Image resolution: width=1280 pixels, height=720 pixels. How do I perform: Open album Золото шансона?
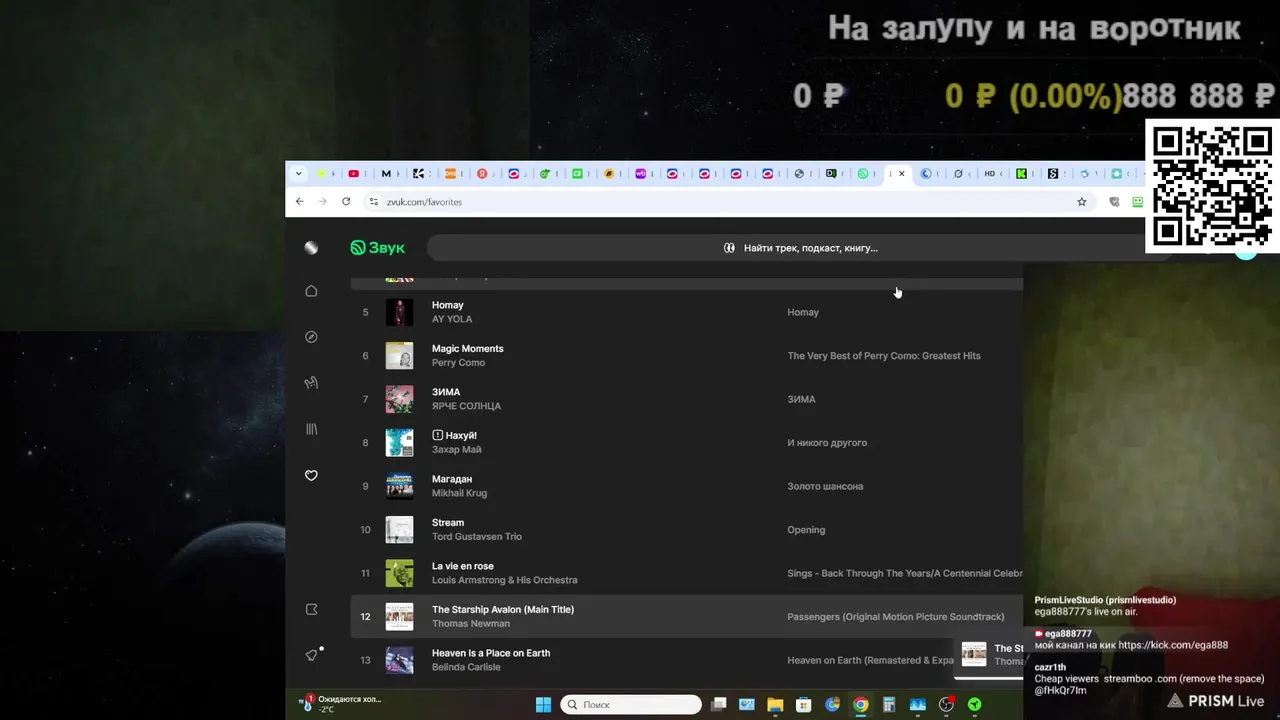(825, 486)
